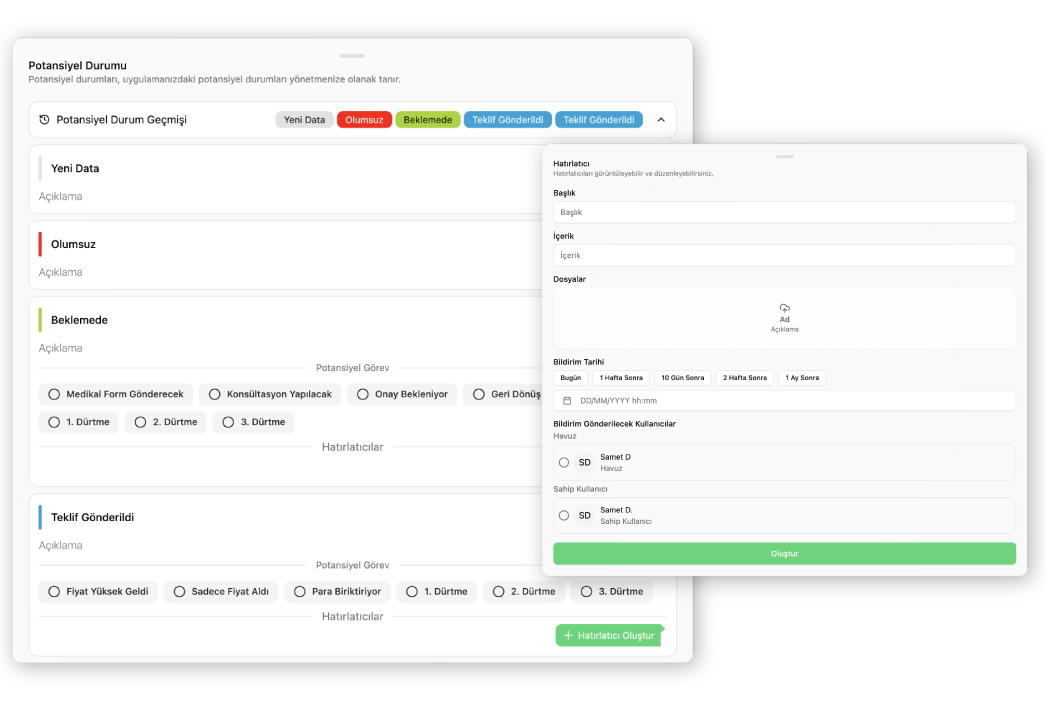Image resolution: width=1045 pixels, height=701 pixels.
Task: Click the plus icon on Hatırlatıcı Oluştur
Action: [x=568, y=636]
